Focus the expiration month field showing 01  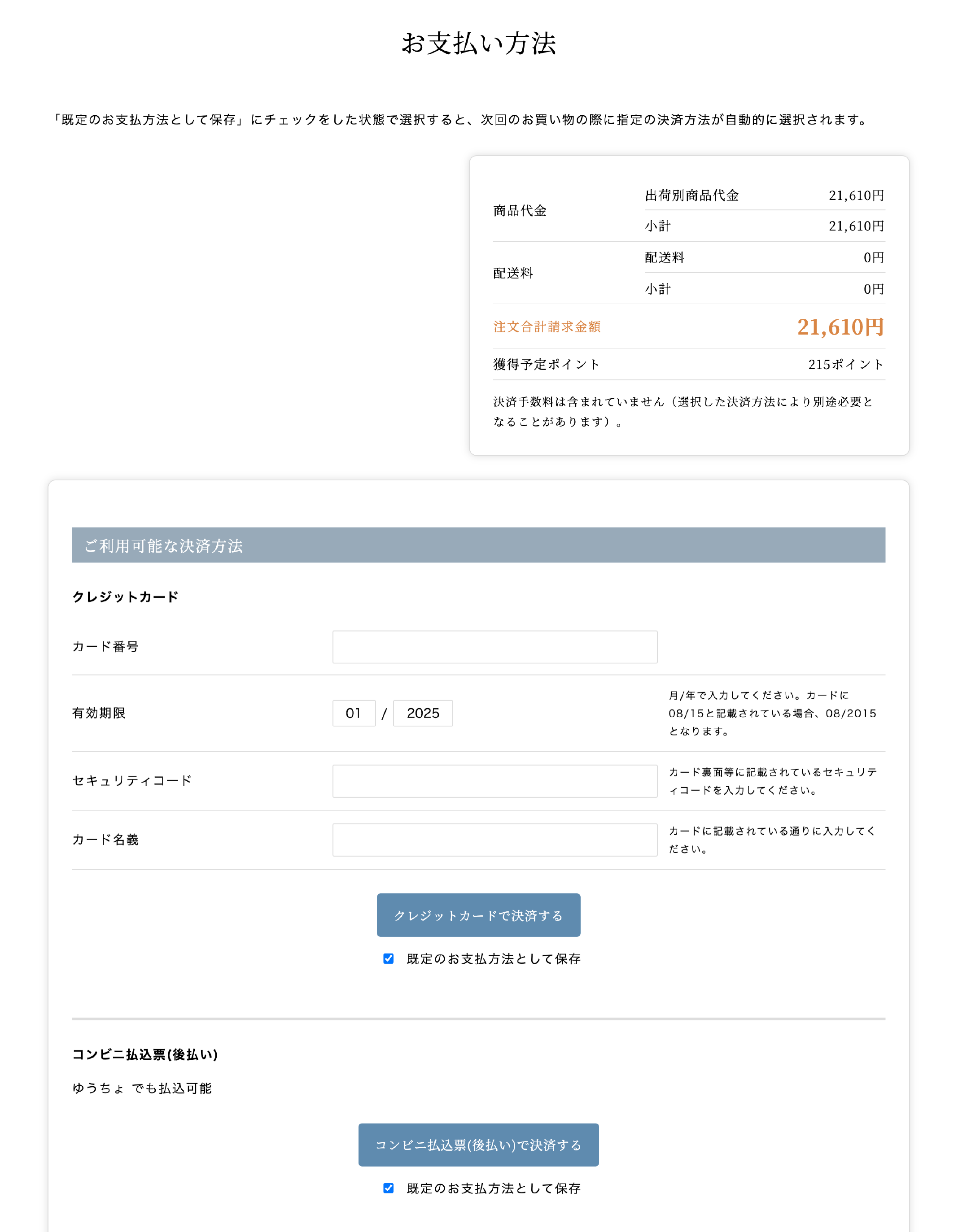click(354, 713)
